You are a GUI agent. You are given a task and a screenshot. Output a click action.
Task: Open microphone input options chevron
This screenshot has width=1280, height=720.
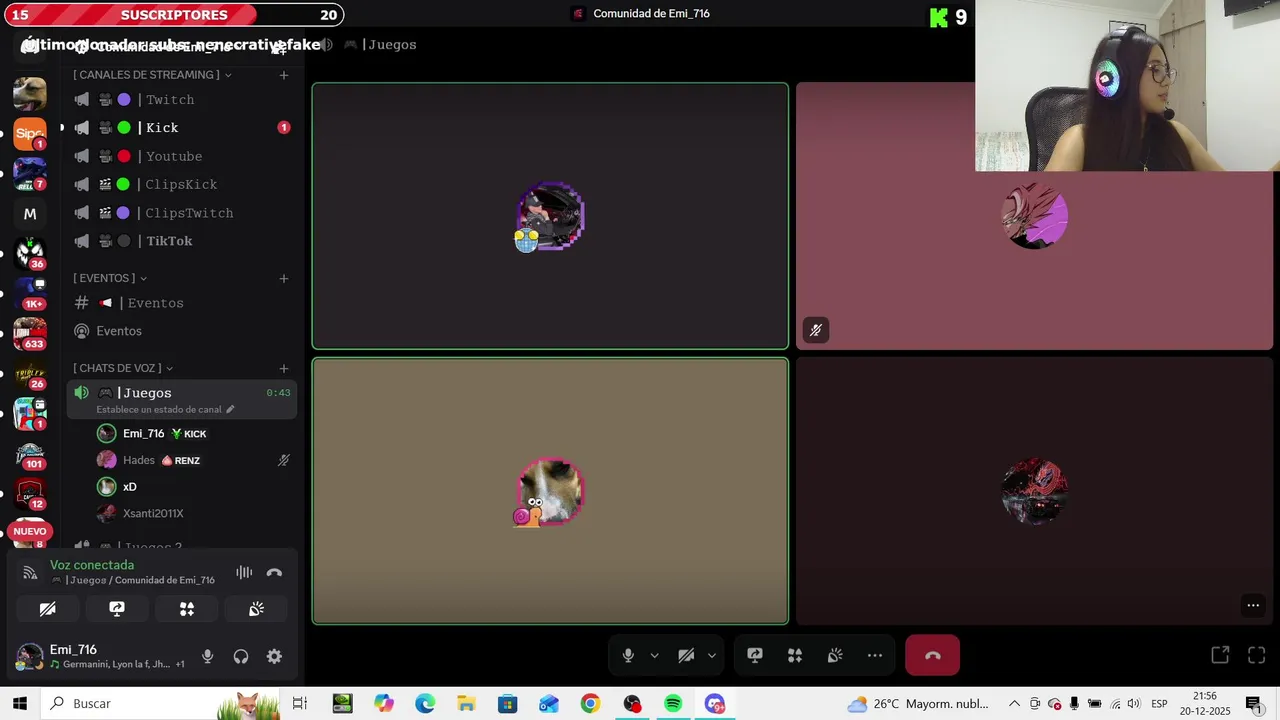click(x=654, y=656)
